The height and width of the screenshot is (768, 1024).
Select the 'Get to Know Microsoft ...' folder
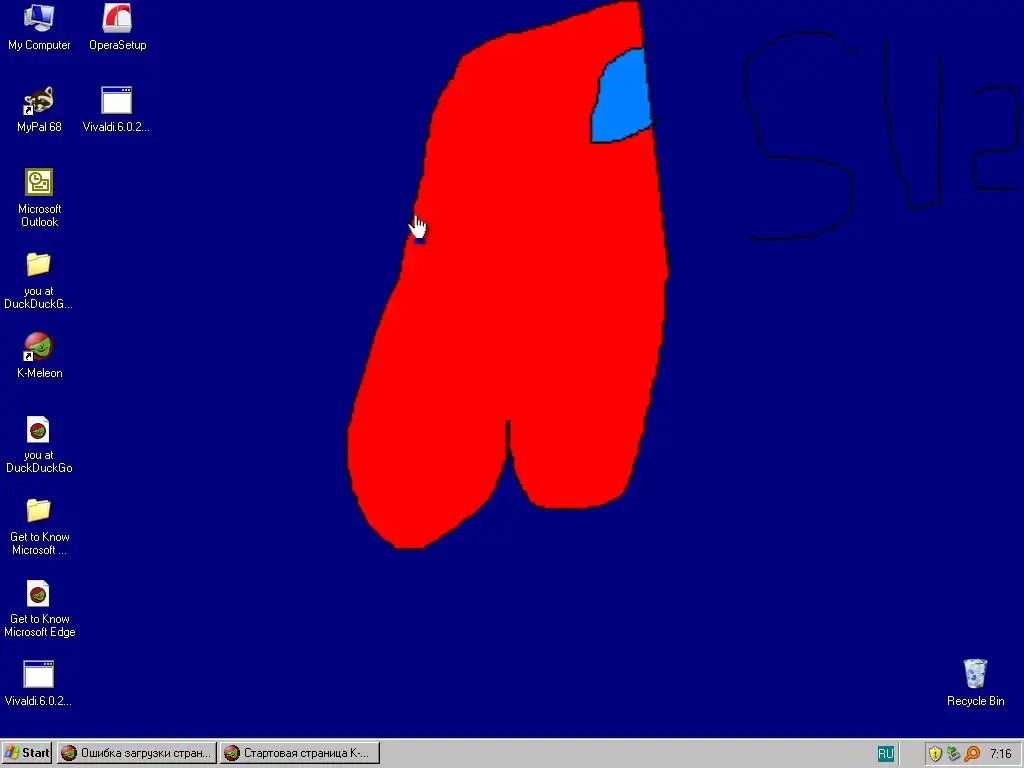point(39,526)
